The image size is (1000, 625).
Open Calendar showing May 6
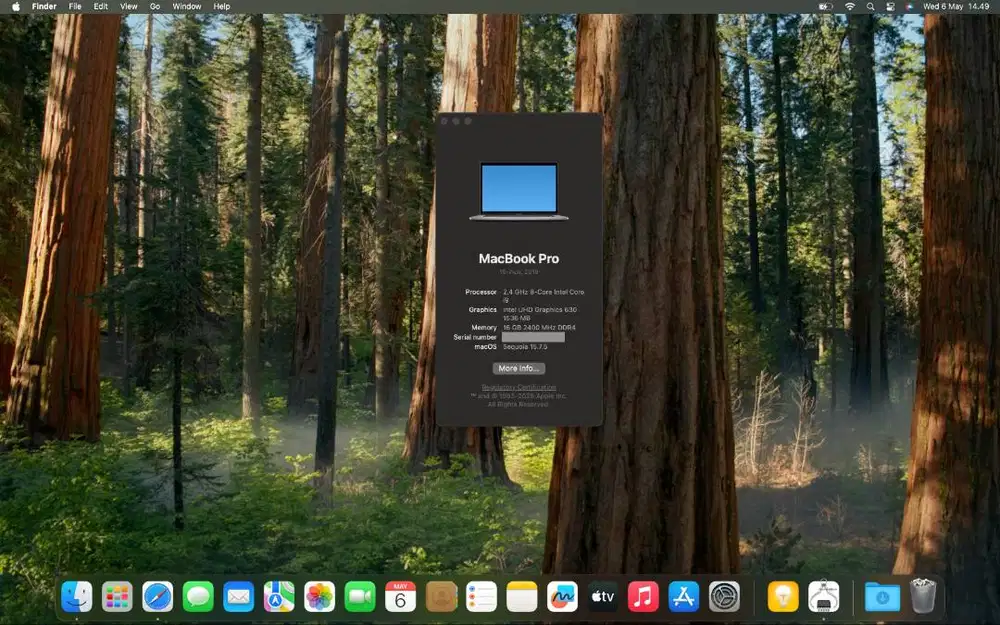[x=401, y=597]
